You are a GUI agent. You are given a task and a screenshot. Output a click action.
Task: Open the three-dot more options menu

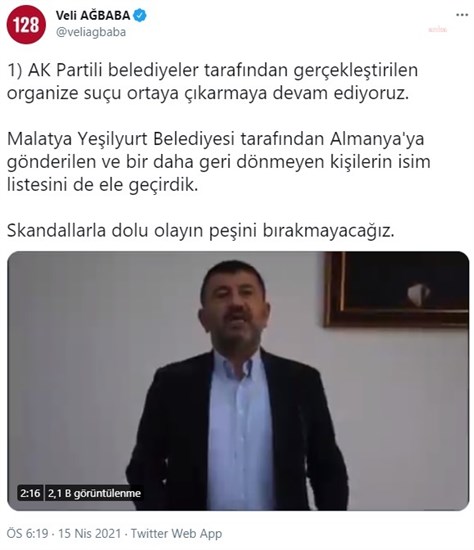click(462, 15)
